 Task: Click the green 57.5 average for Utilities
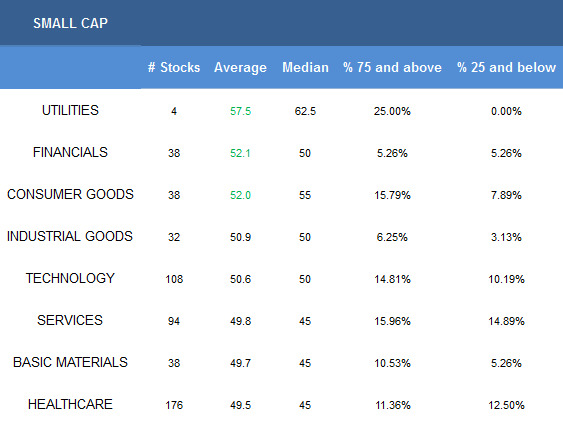tap(240, 111)
